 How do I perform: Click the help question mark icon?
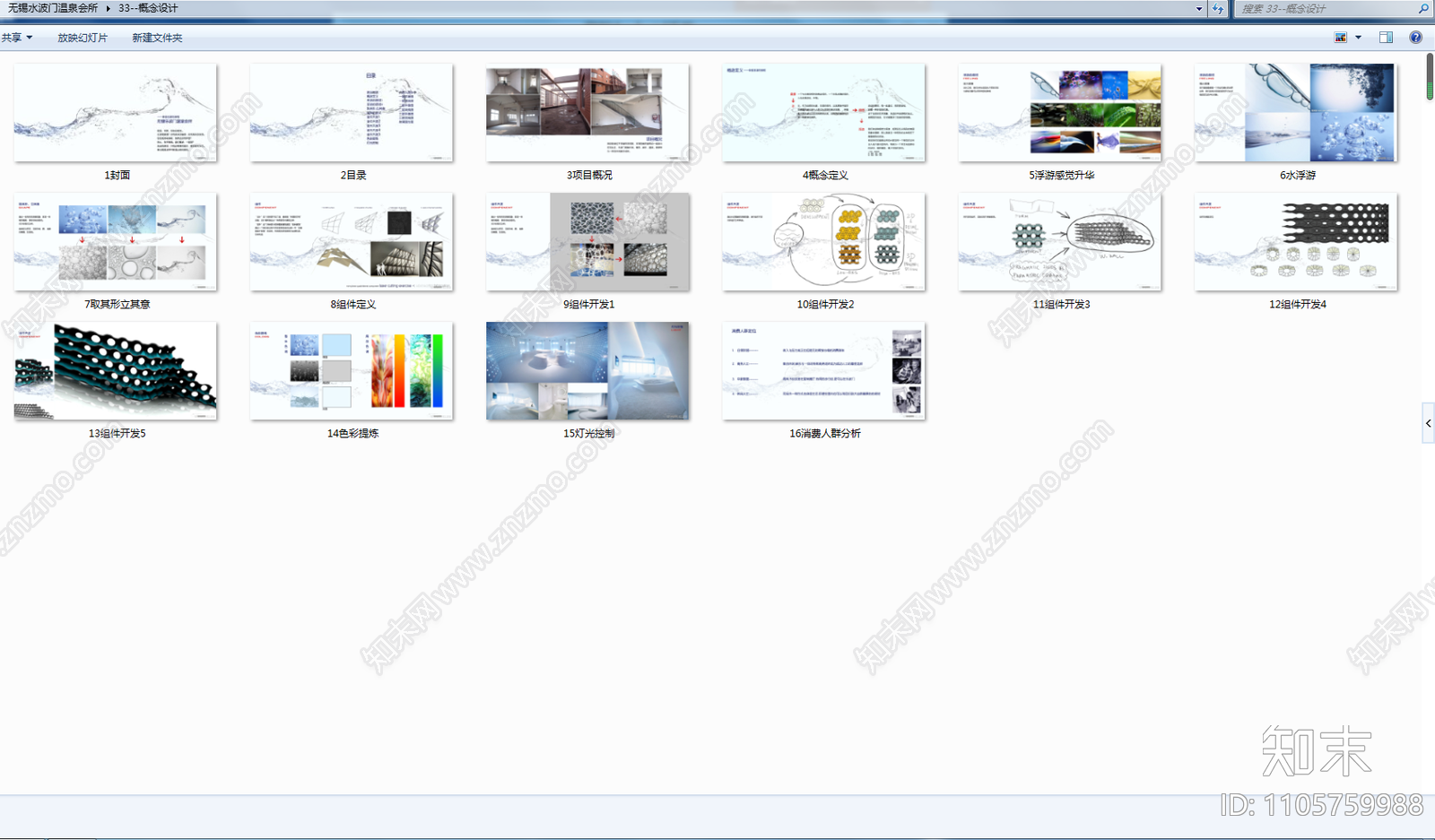(1415, 38)
